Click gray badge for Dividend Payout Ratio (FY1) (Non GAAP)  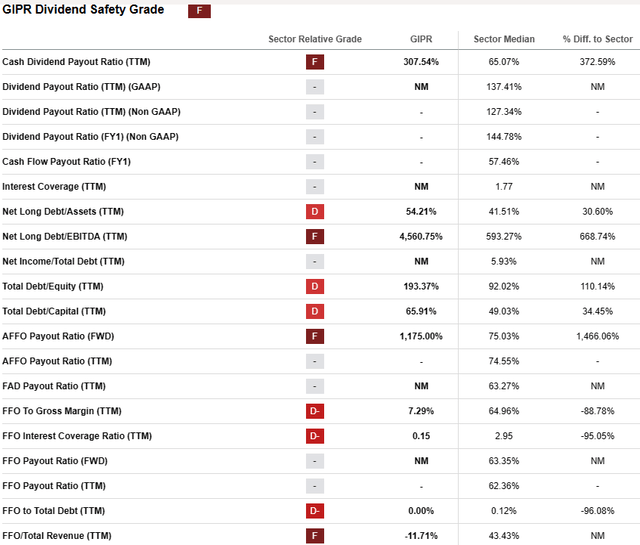[x=315, y=137]
